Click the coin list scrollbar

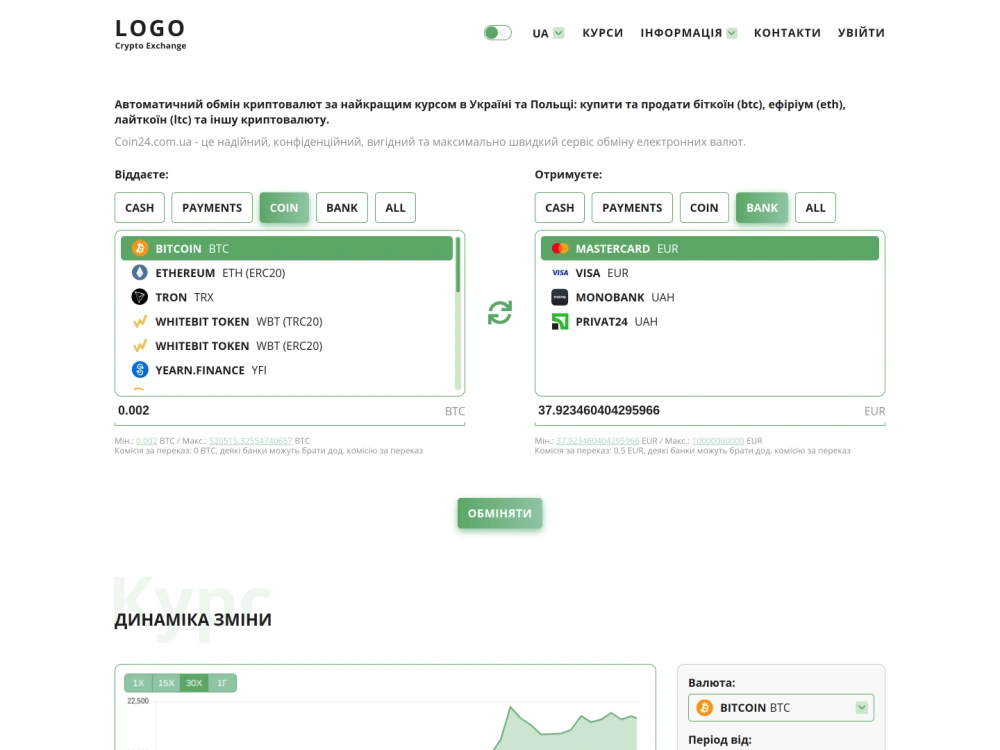coord(458,312)
